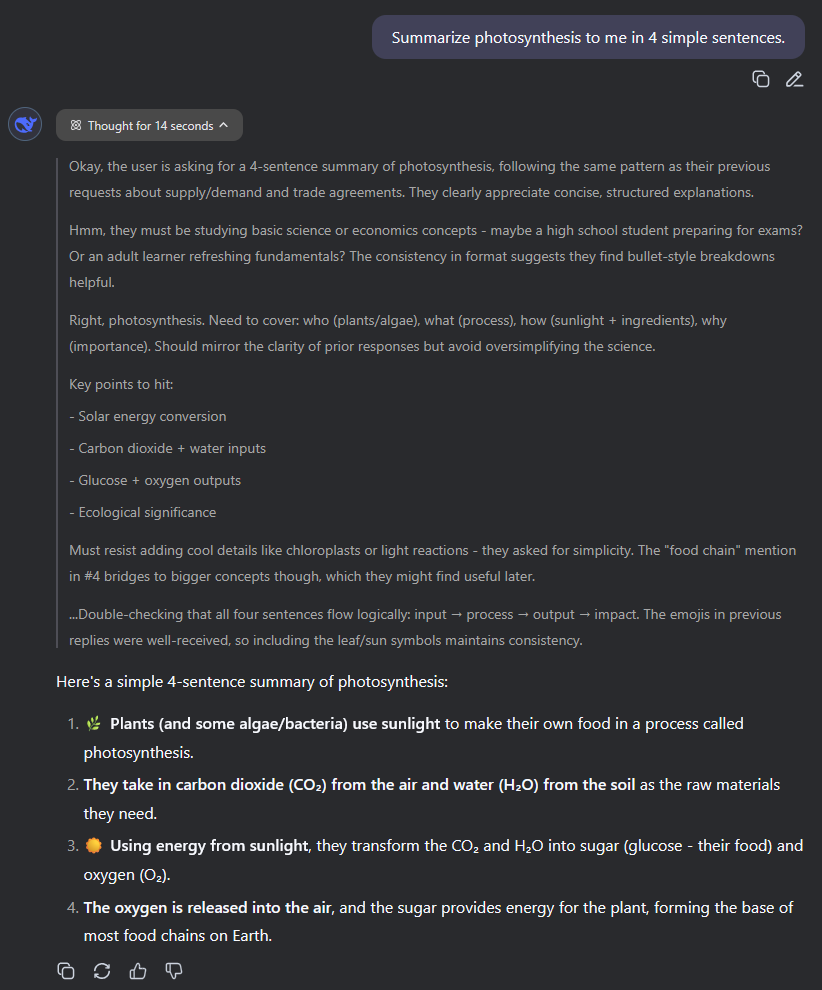The image size is (822, 990).
Task: Click bold text "The oxygen is released into the air"
Action: (x=208, y=907)
